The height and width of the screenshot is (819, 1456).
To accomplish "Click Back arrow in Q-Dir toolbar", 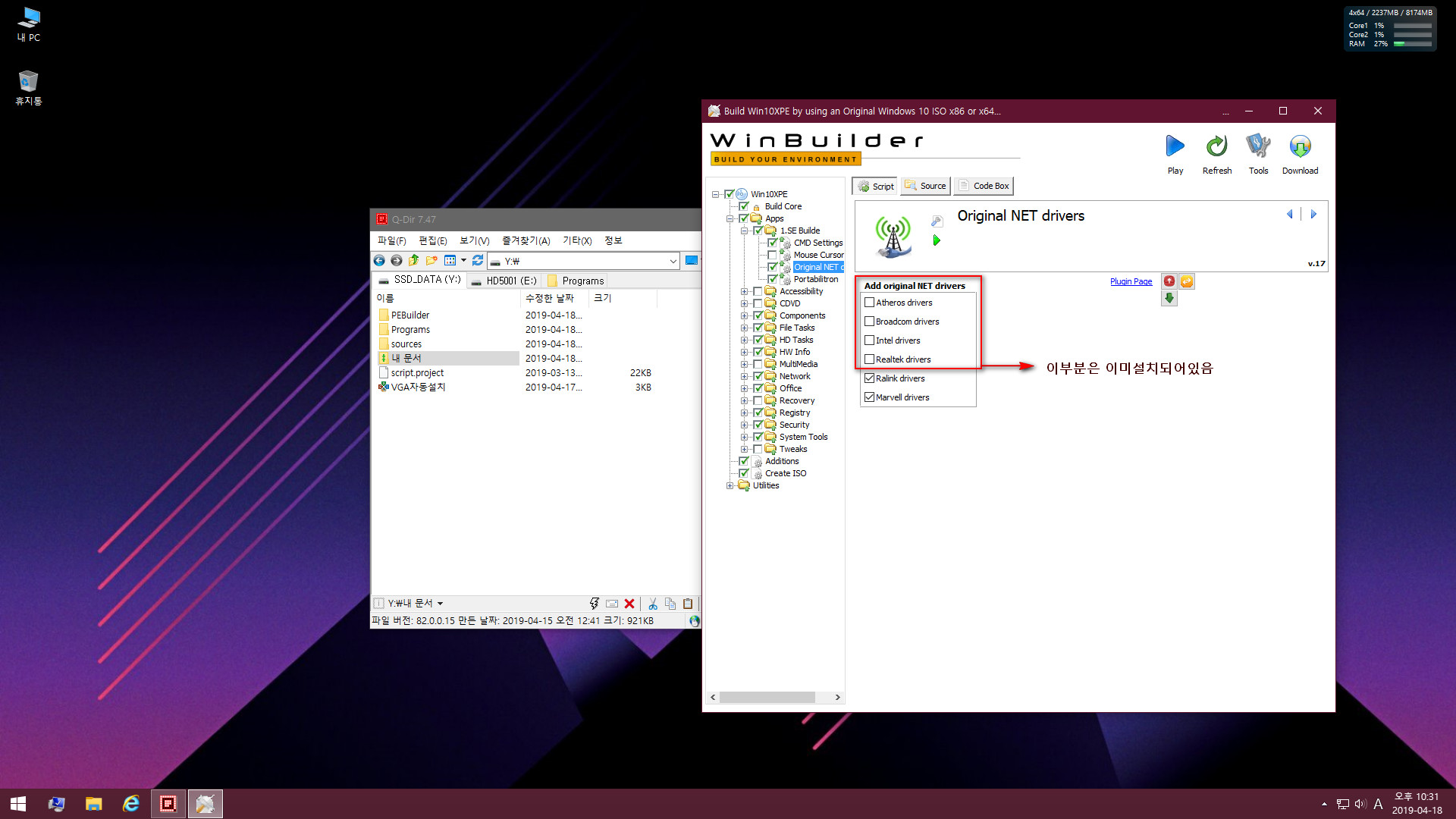I will 379,261.
